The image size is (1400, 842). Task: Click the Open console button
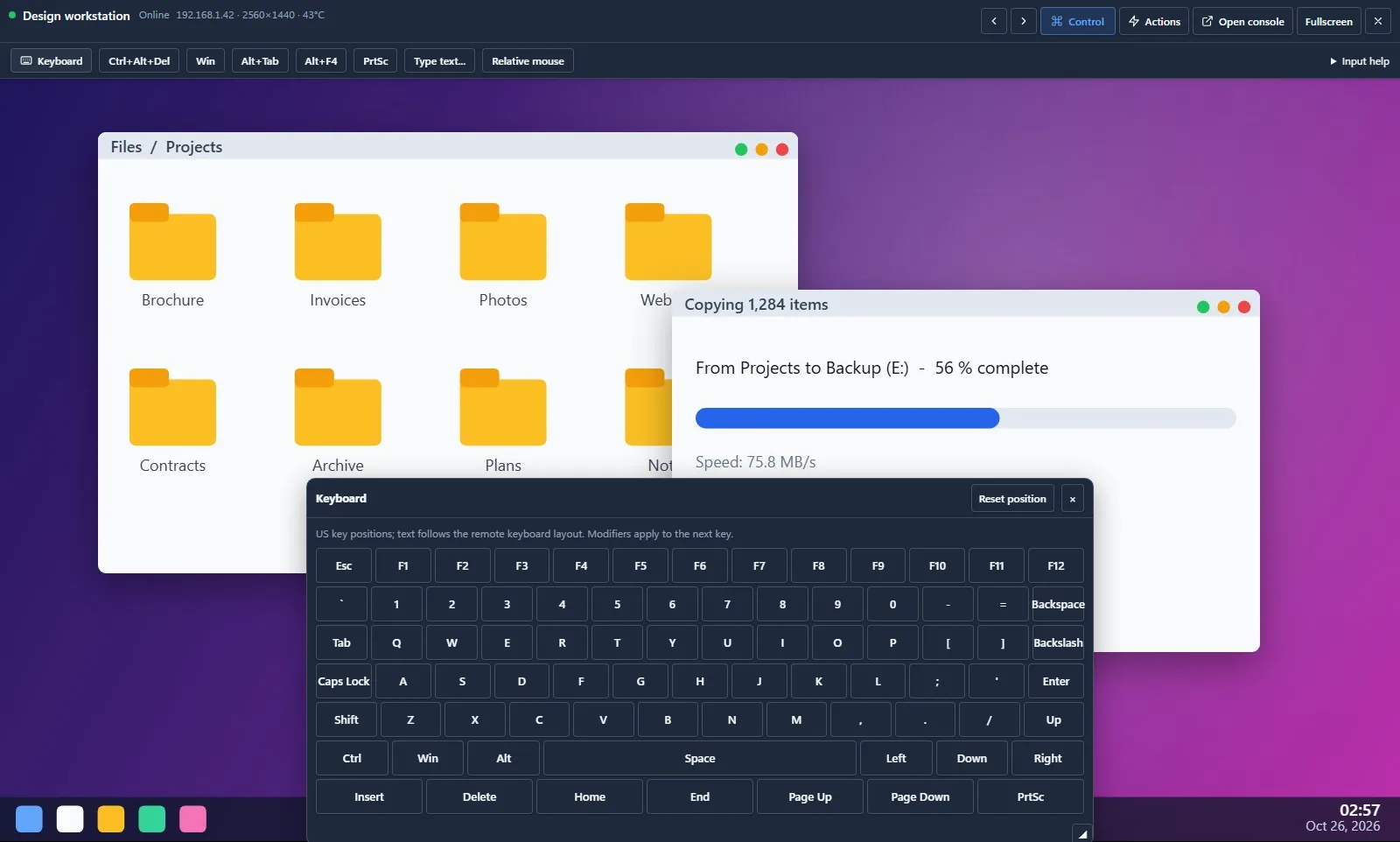1242,21
